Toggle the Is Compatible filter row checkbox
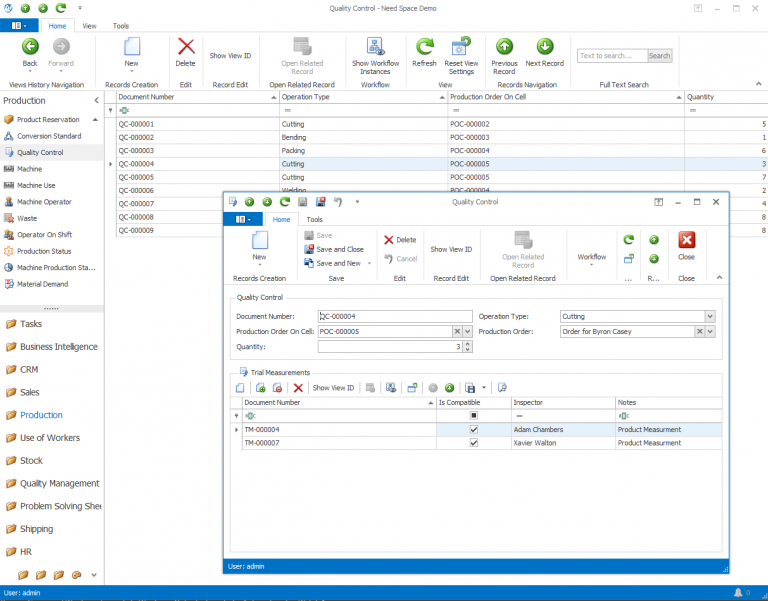This screenshot has width=768, height=601. pyautogui.click(x=473, y=415)
